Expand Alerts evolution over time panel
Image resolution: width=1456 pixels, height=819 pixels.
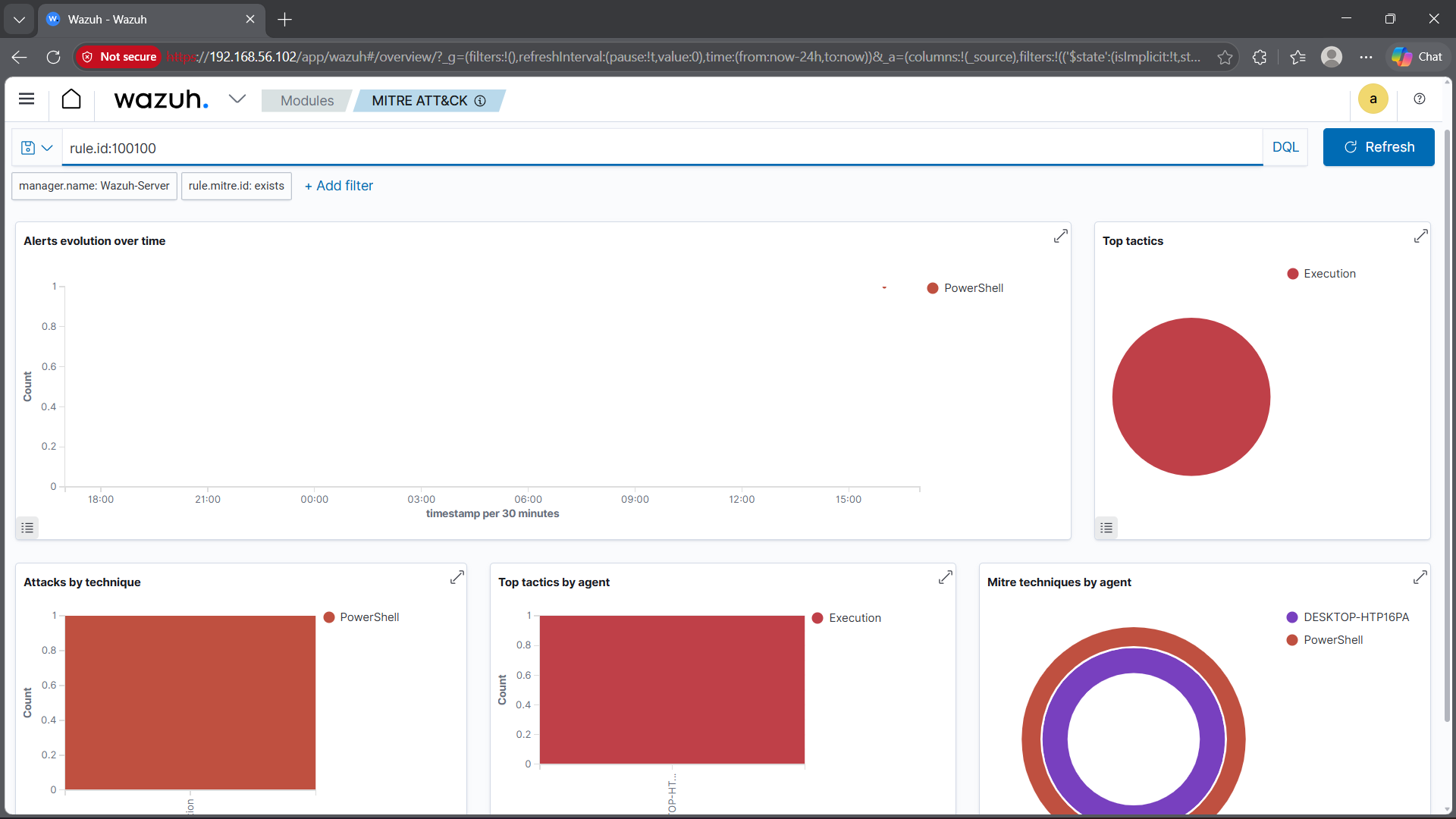[x=1060, y=237]
